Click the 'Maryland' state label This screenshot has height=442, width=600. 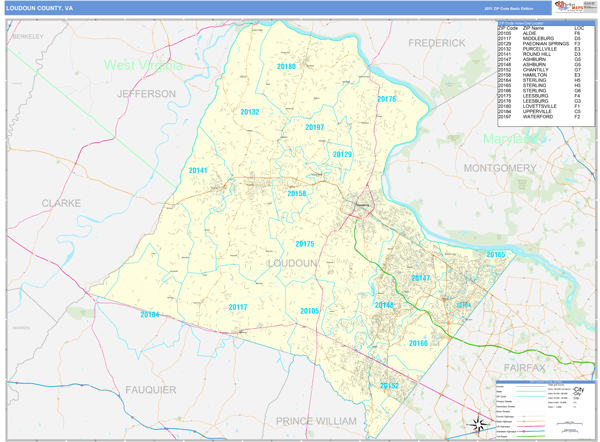510,139
